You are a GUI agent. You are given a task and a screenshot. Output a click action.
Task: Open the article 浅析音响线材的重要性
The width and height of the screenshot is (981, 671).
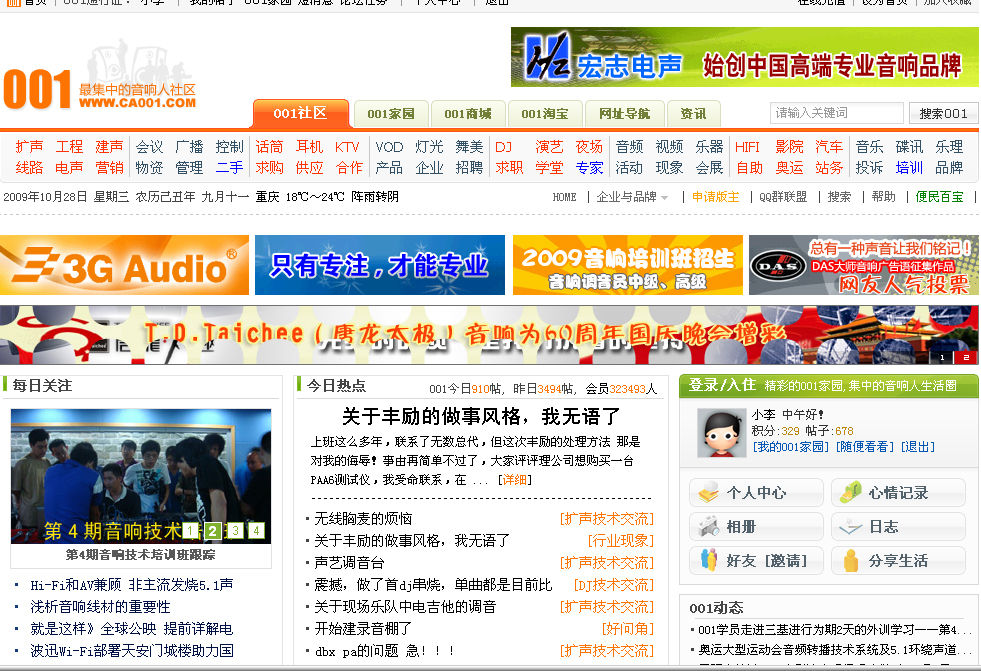point(100,607)
